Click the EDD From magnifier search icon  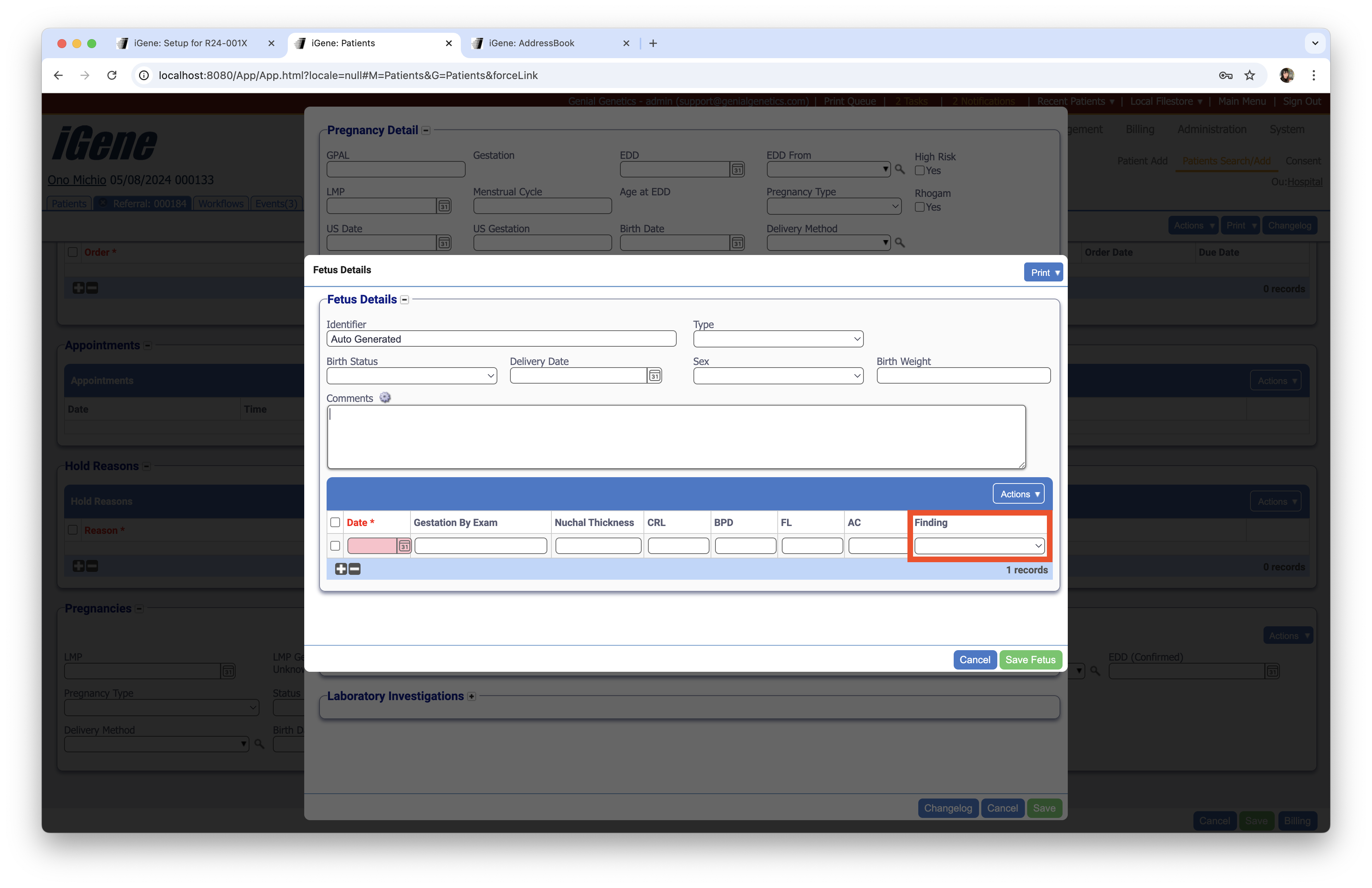pyautogui.click(x=899, y=169)
